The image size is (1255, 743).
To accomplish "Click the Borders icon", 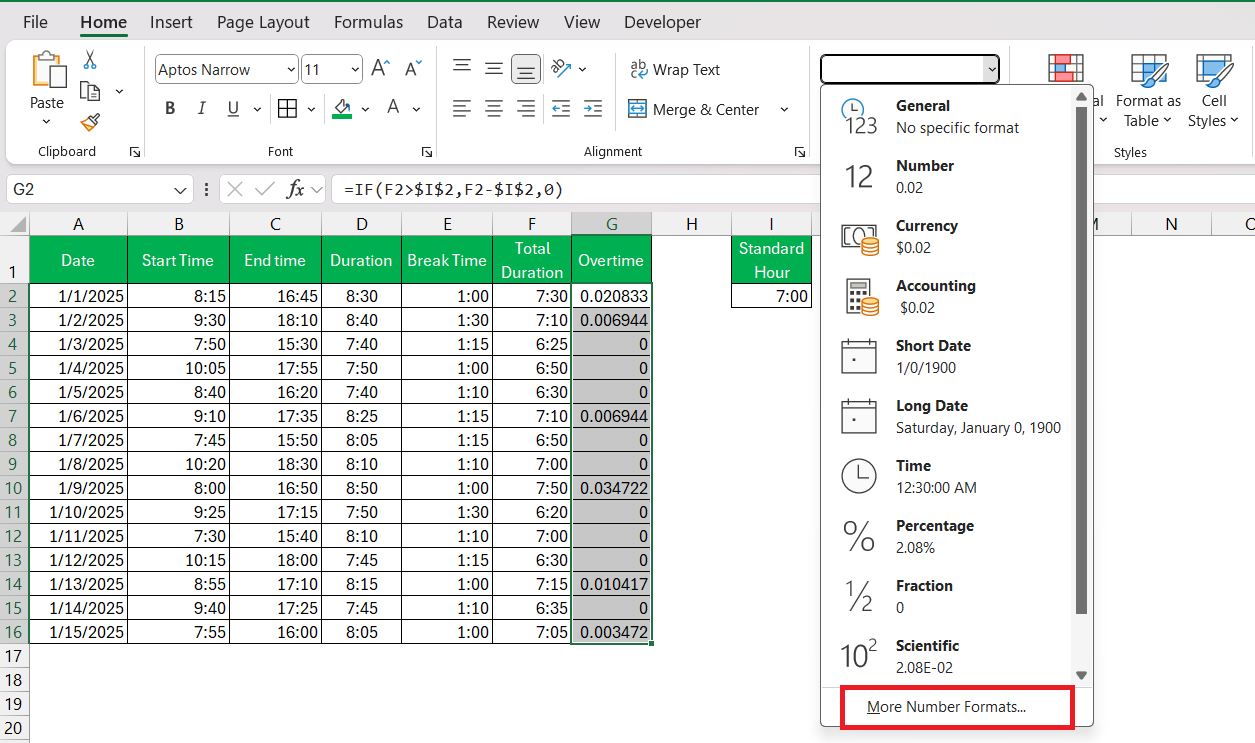I will [287, 109].
